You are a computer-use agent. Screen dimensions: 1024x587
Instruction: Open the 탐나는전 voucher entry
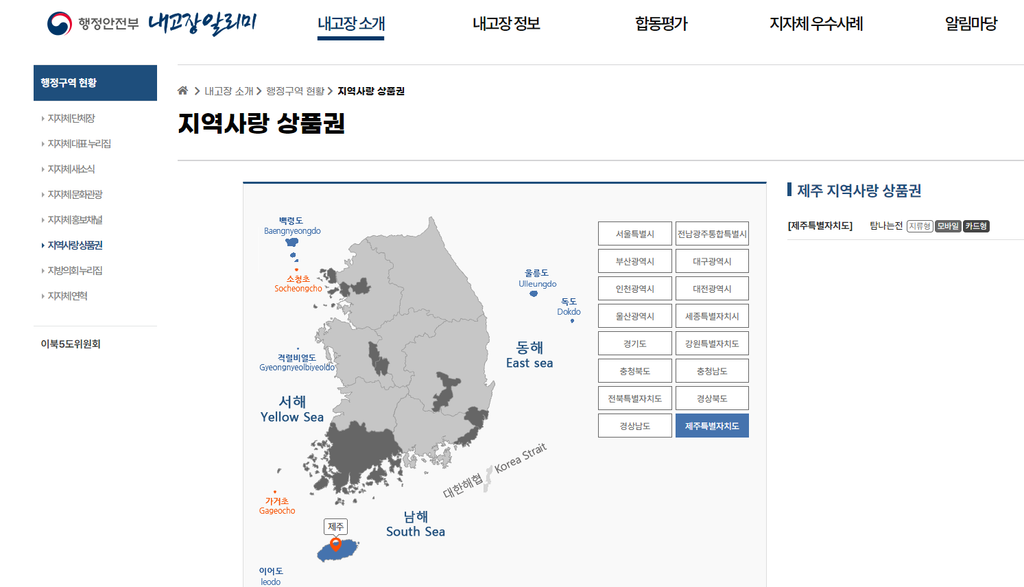(x=886, y=226)
